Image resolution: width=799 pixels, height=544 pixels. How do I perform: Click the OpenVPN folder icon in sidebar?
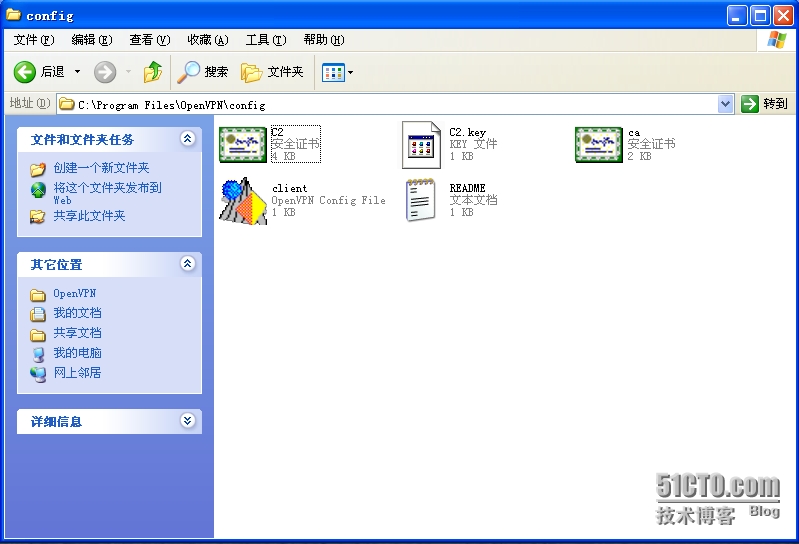pyautogui.click(x=38, y=295)
